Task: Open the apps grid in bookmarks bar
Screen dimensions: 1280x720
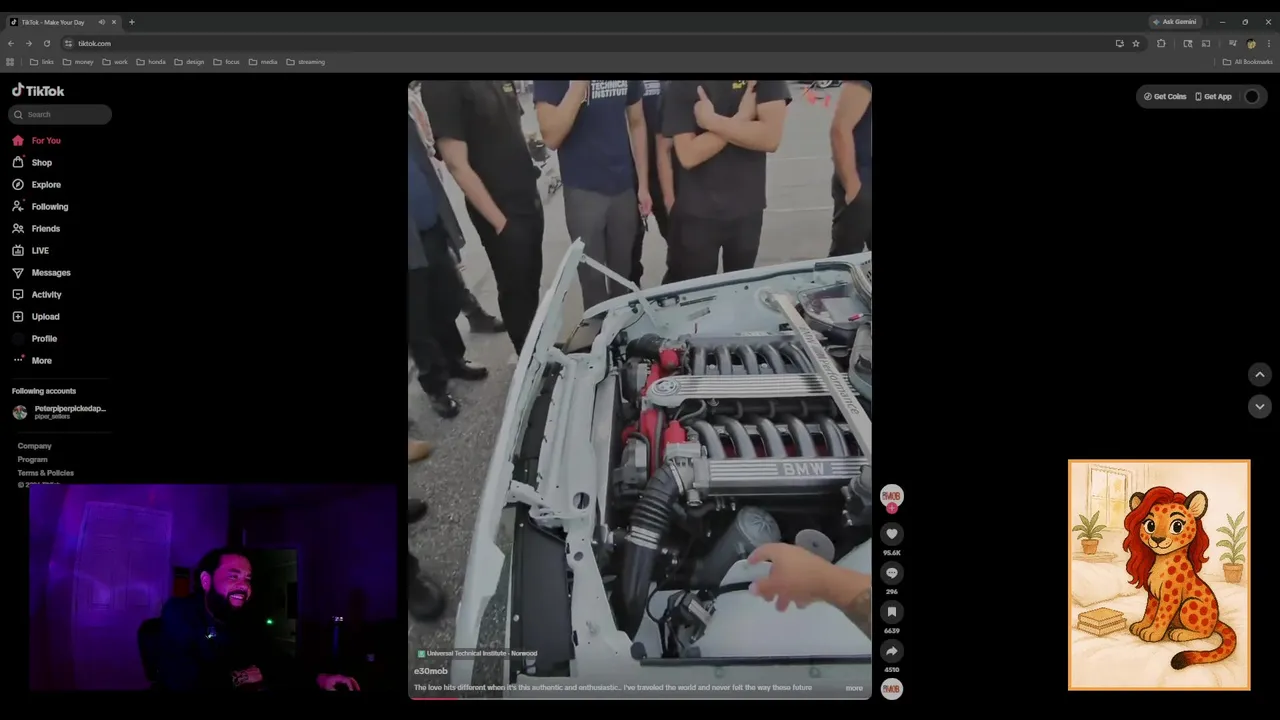Action: 10,62
